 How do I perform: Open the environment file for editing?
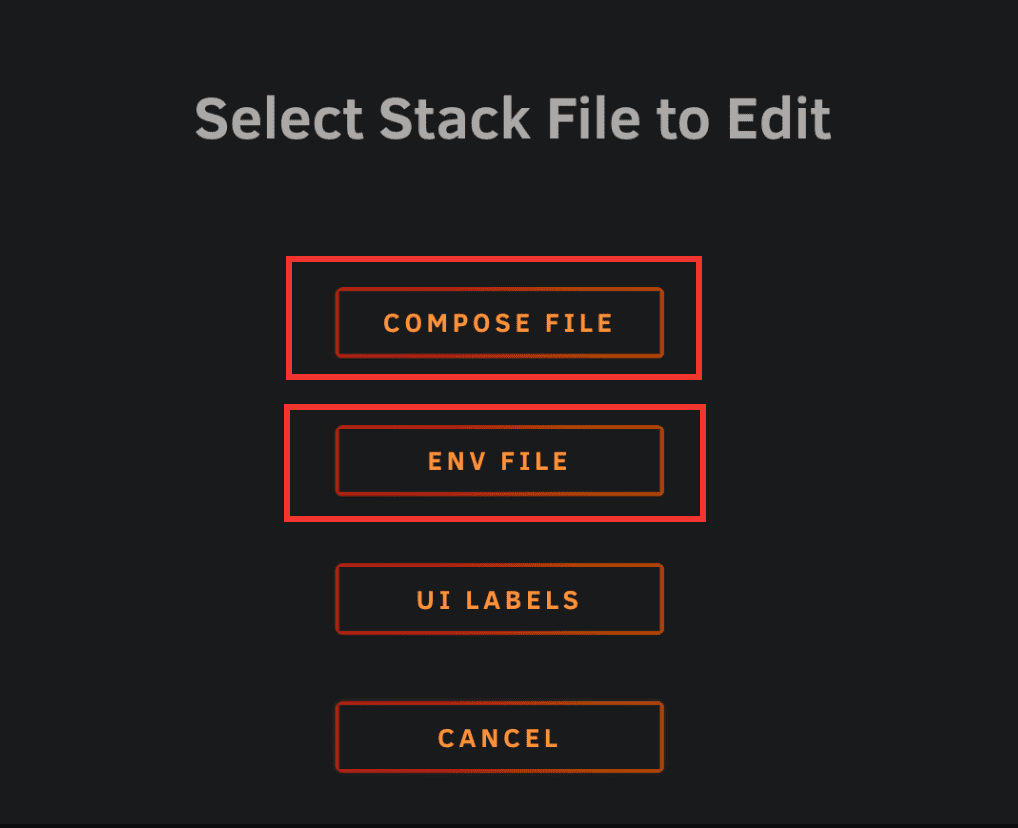pyautogui.click(x=499, y=461)
